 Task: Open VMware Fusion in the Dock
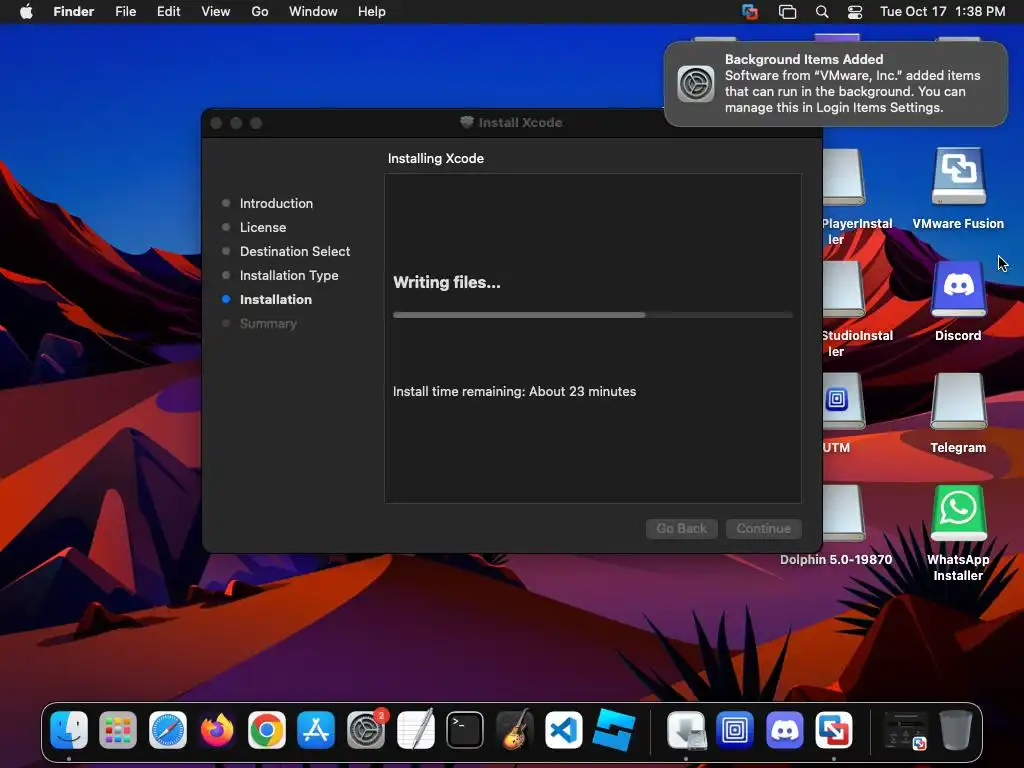(x=834, y=729)
